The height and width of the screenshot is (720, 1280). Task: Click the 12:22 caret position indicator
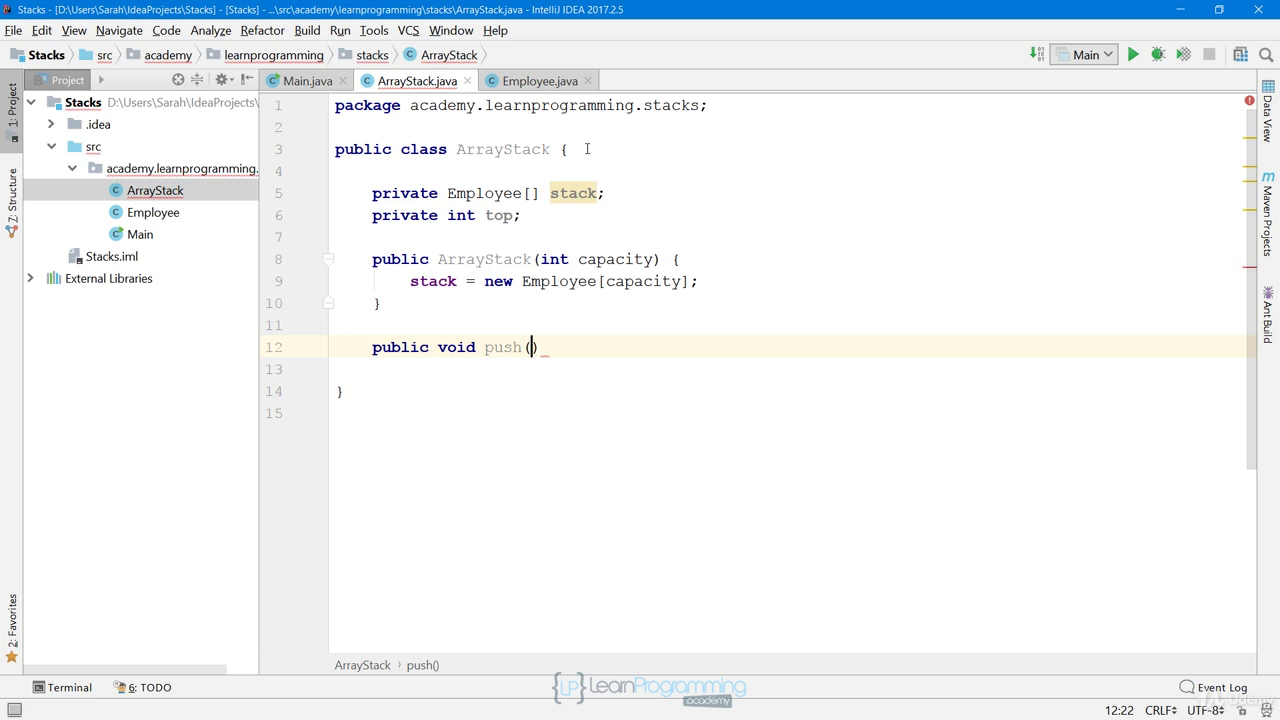click(1119, 710)
